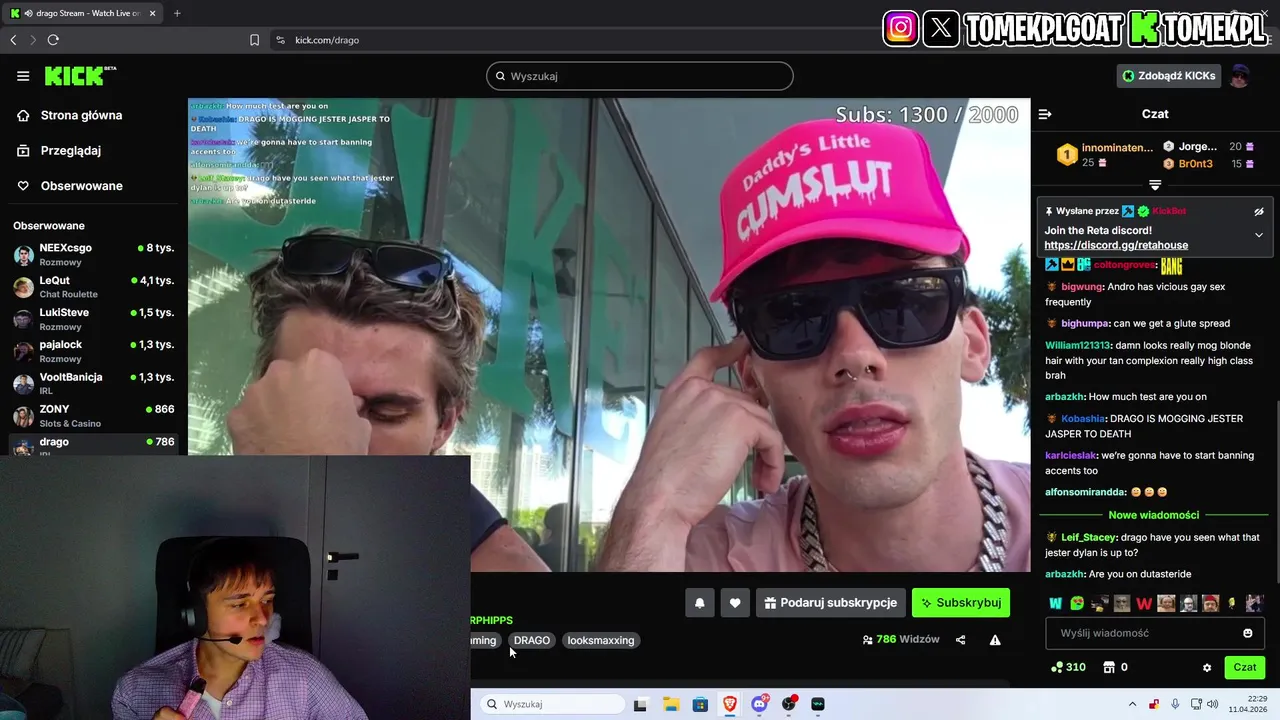
Task: Click the Wyszukaj search field on Kick
Action: pos(640,76)
